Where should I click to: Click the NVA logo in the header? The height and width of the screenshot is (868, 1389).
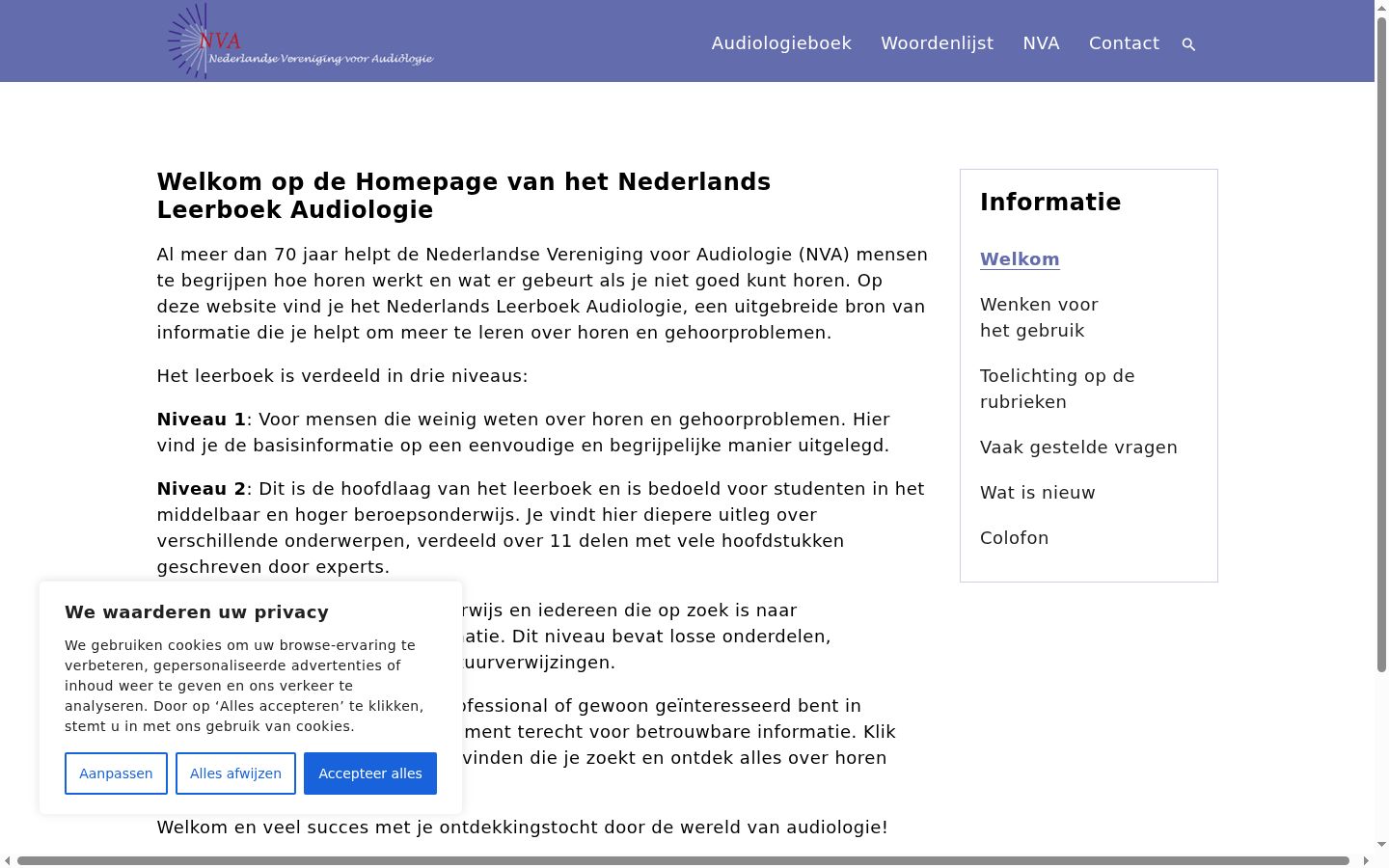[x=301, y=41]
